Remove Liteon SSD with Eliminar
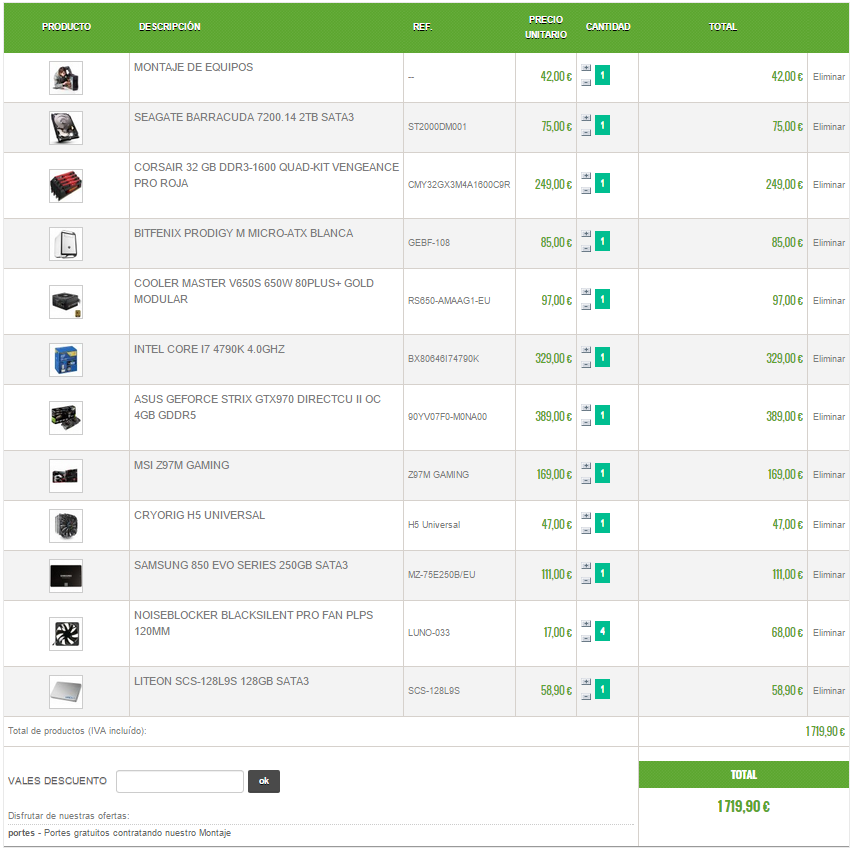The width and height of the screenshot is (853, 850). click(x=829, y=691)
